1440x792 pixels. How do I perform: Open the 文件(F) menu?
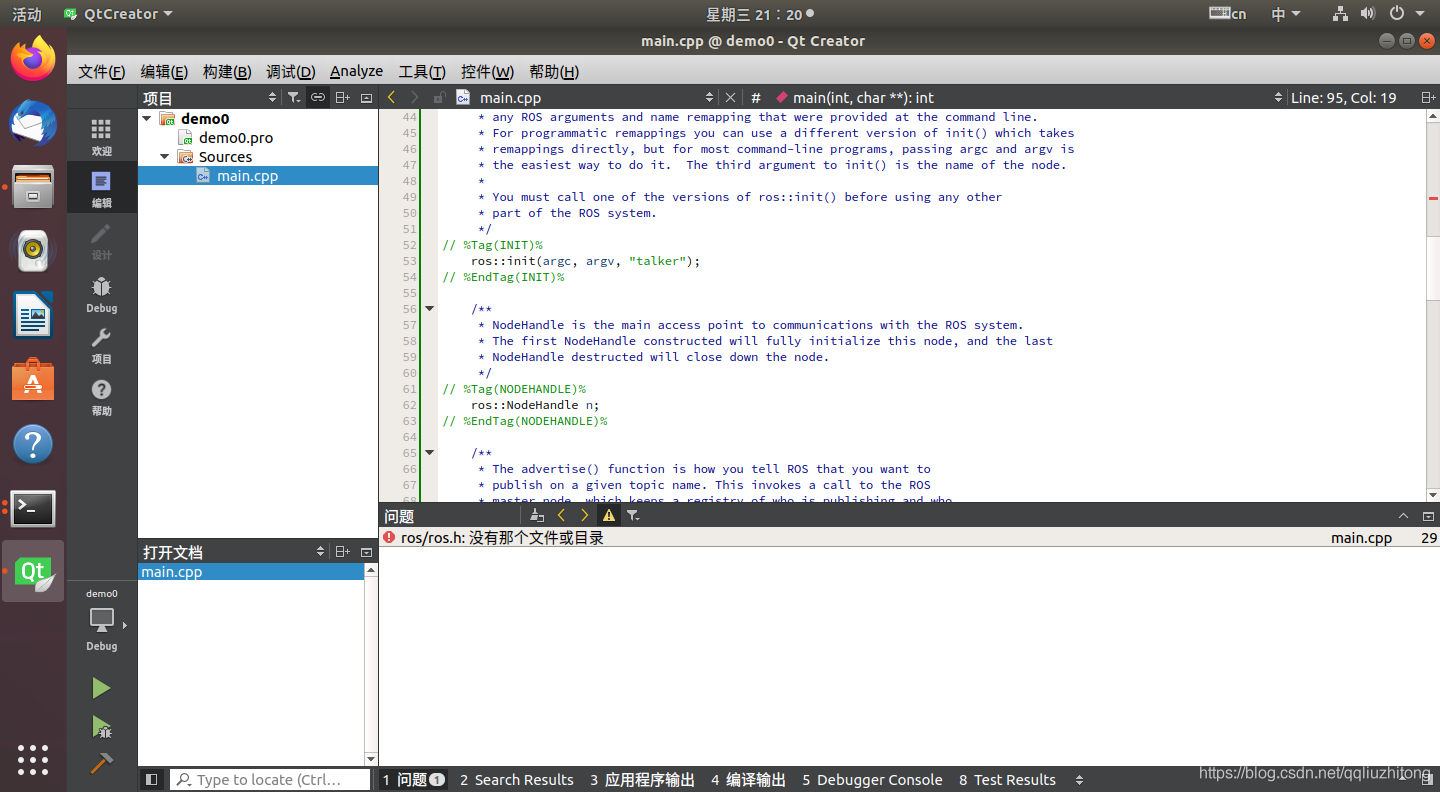click(x=102, y=71)
